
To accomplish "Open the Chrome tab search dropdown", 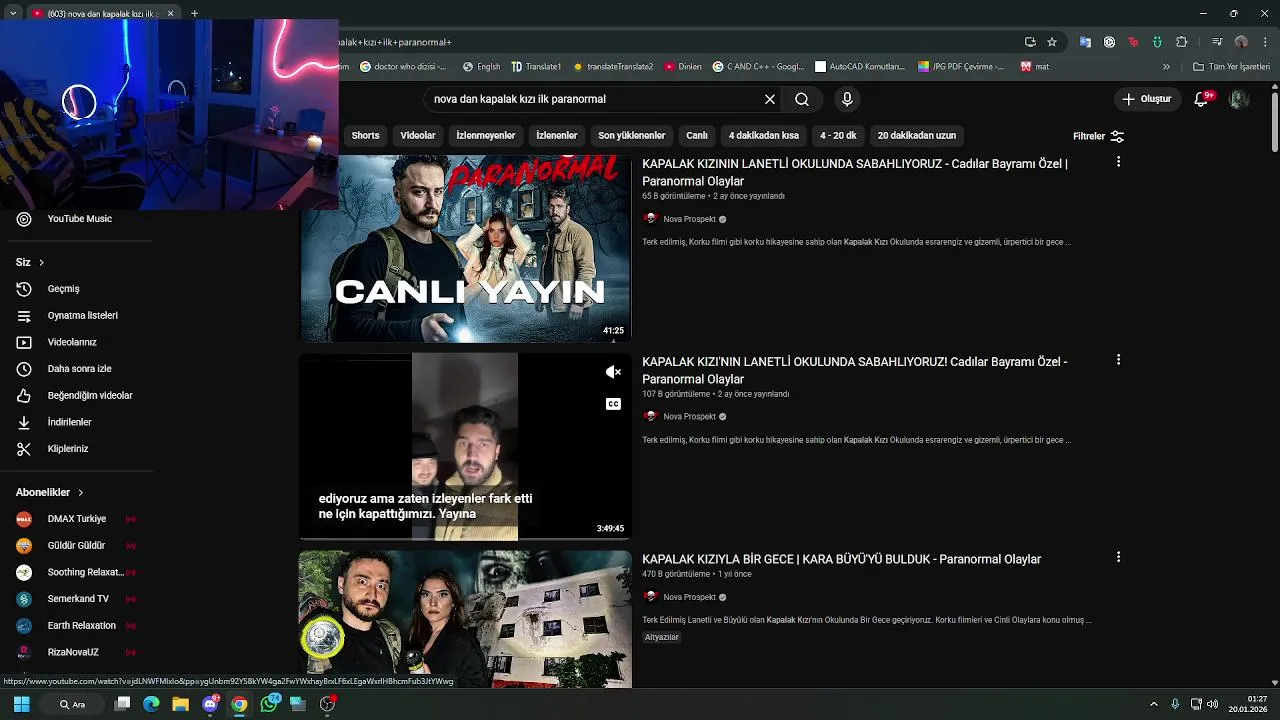I will [12, 13].
